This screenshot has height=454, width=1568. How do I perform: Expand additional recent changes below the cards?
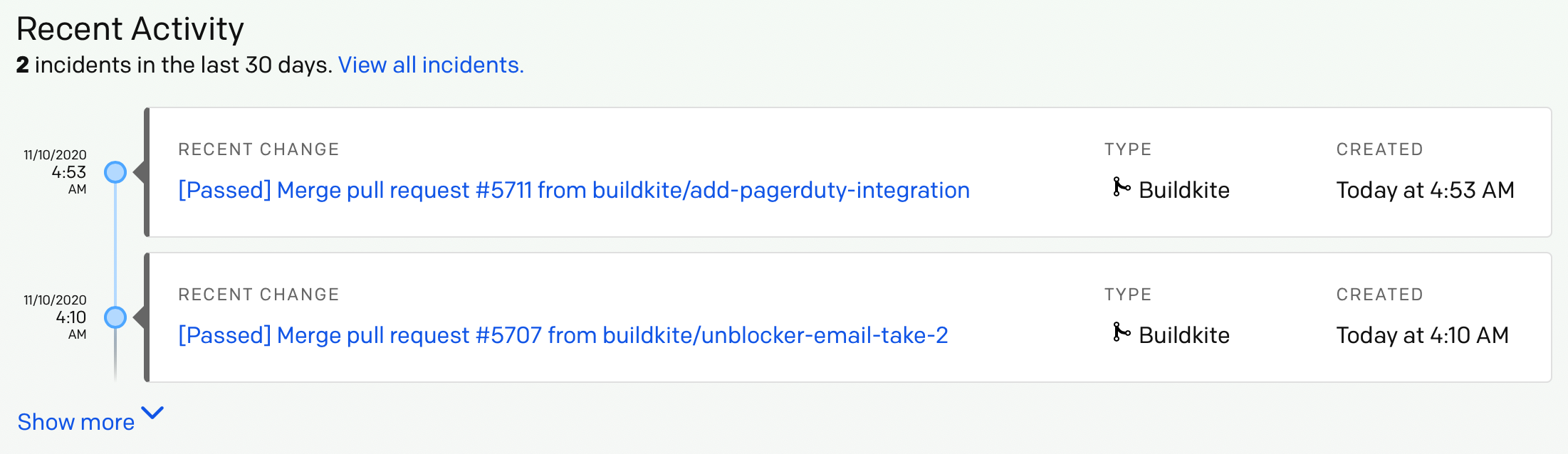pos(75,421)
